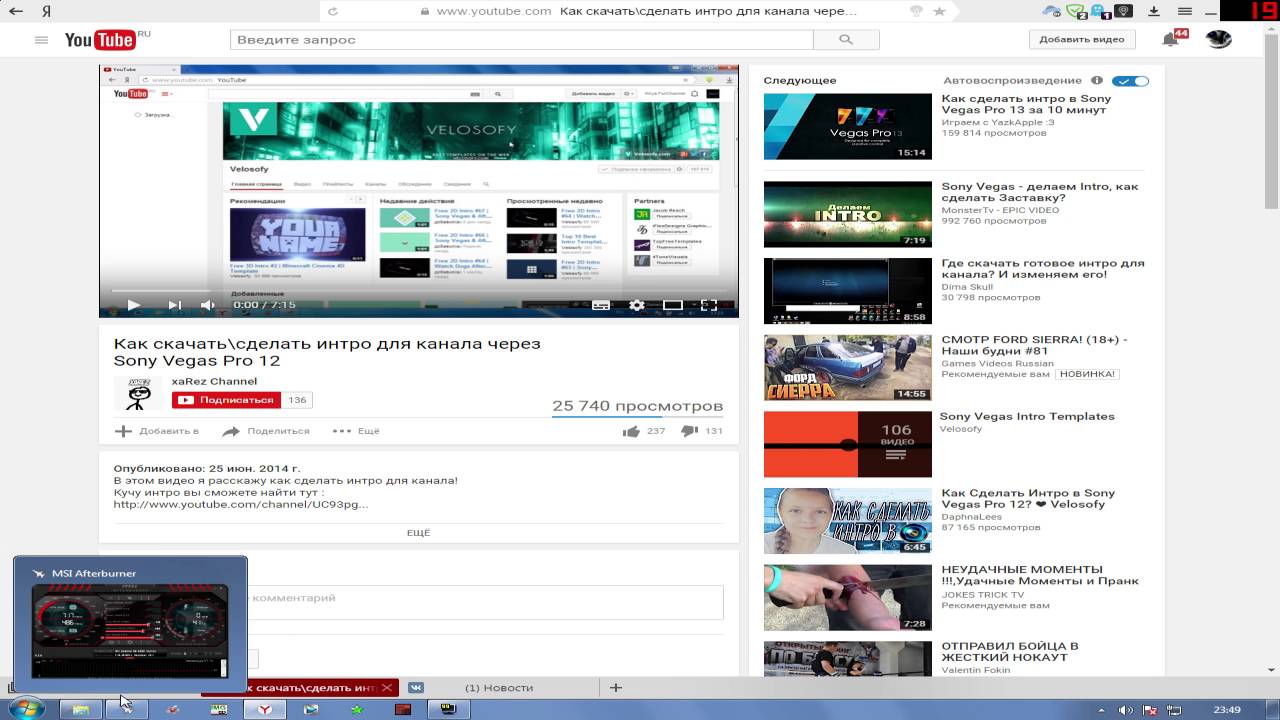Click the Добавить видео button
1280x720 pixels.
pos(1082,39)
